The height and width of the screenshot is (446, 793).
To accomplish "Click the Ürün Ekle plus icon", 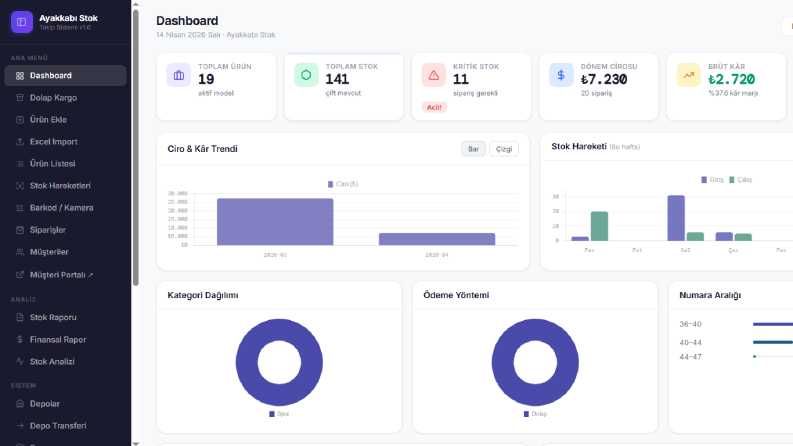I will coord(20,120).
